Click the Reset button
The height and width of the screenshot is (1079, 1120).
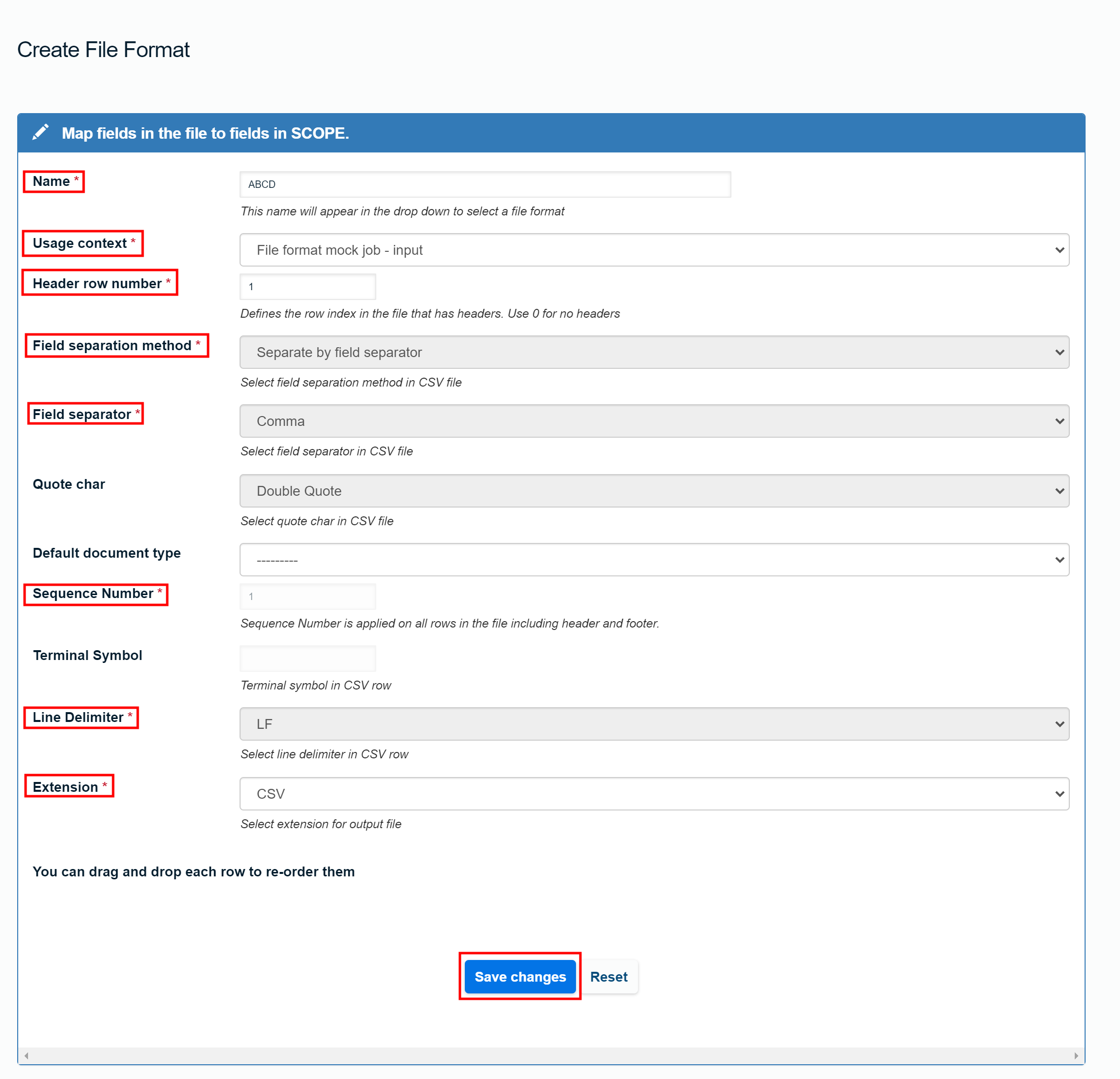(x=608, y=977)
